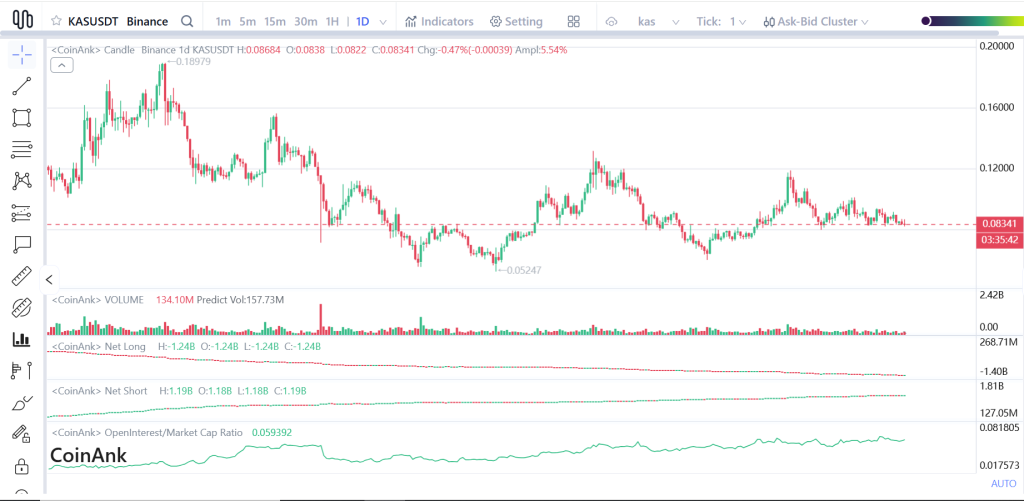The height and width of the screenshot is (501, 1024).
Task: Click the 0.05247 low price marker
Action: pos(519,269)
